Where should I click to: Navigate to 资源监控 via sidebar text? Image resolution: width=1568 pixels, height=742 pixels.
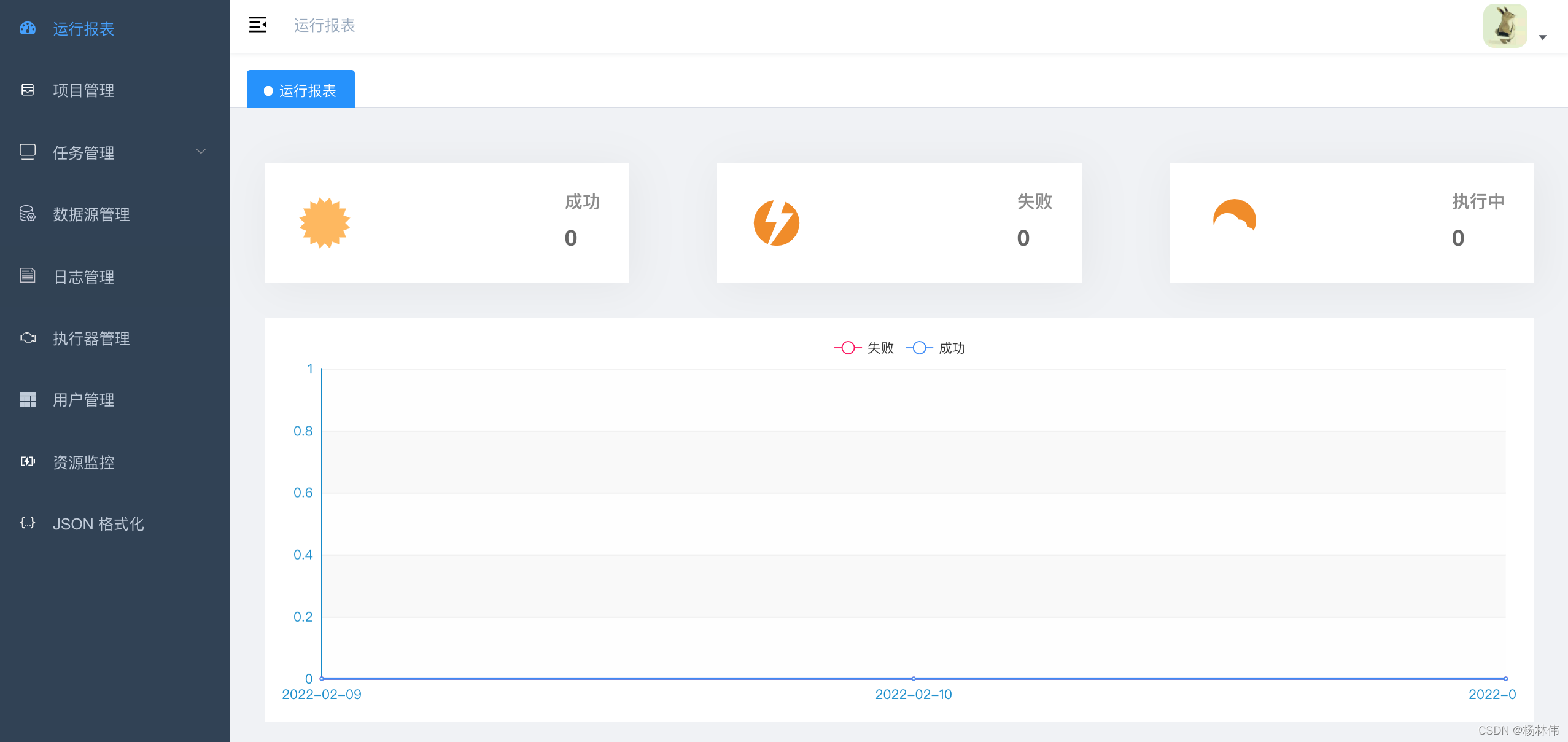pos(83,462)
